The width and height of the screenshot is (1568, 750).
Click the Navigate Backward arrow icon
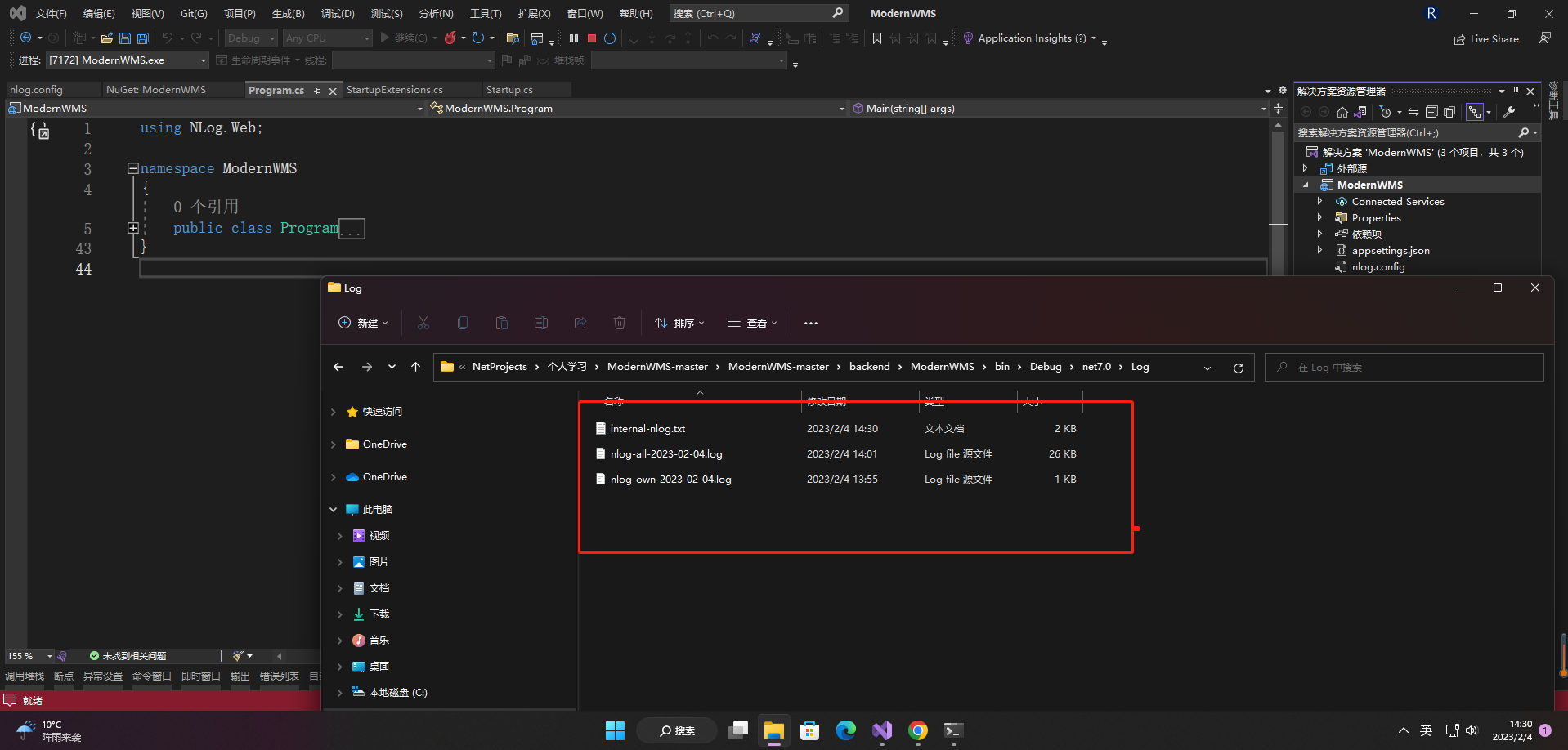tap(26, 38)
